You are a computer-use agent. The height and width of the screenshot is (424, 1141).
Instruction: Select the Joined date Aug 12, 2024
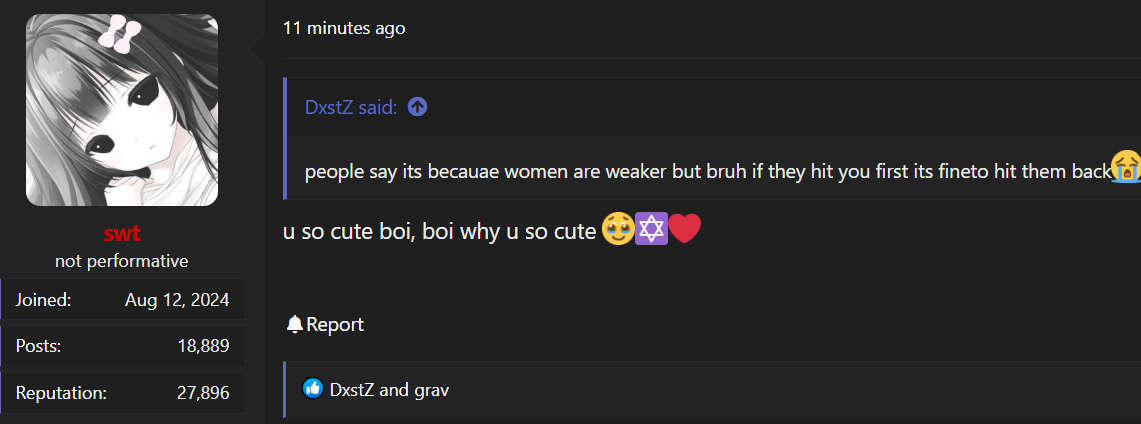point(177,299)
